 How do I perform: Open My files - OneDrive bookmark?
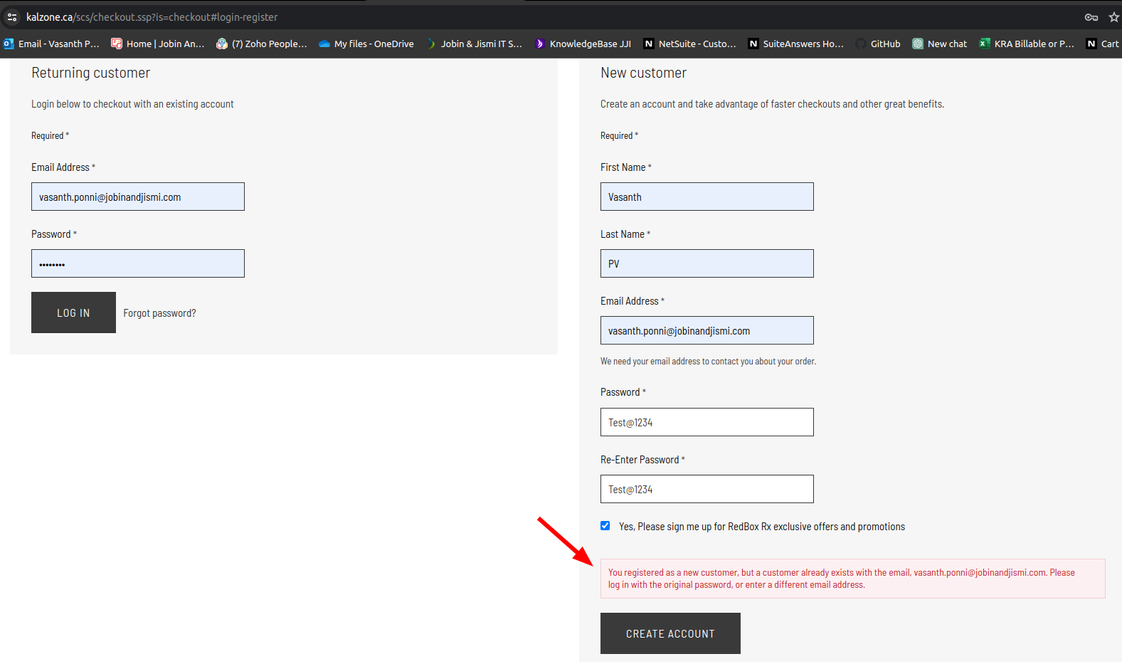pyautogui.click(x=366, y=44)
